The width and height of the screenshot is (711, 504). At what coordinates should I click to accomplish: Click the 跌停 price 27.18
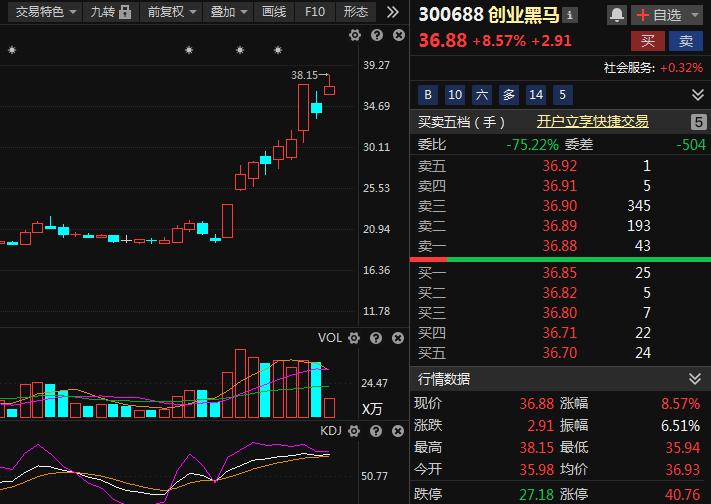536,494
